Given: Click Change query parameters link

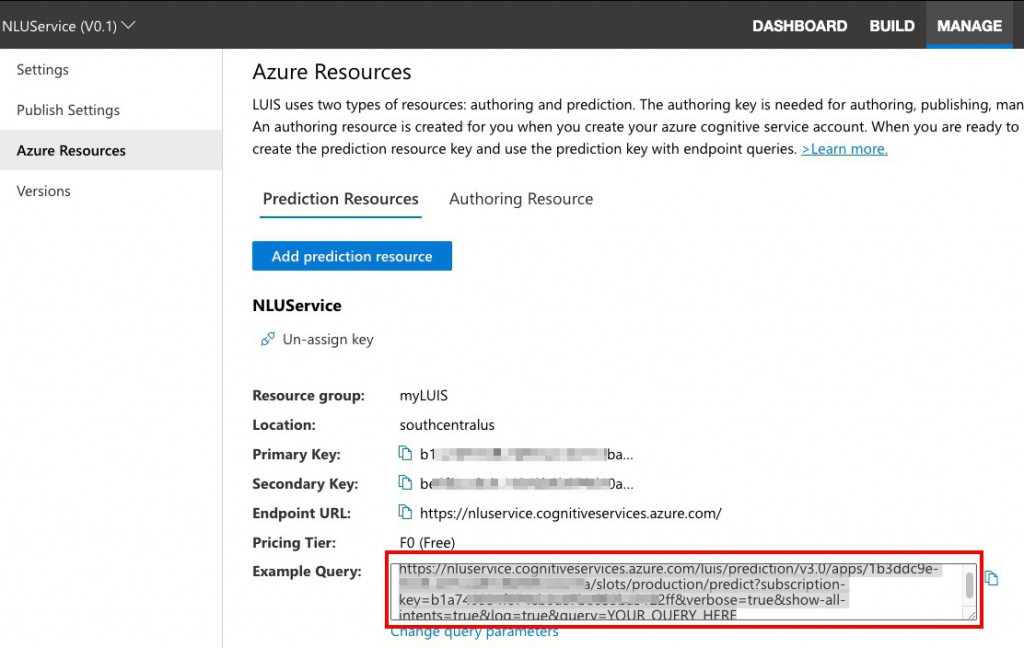Looking at the screenshot, I should click(474, 632).
